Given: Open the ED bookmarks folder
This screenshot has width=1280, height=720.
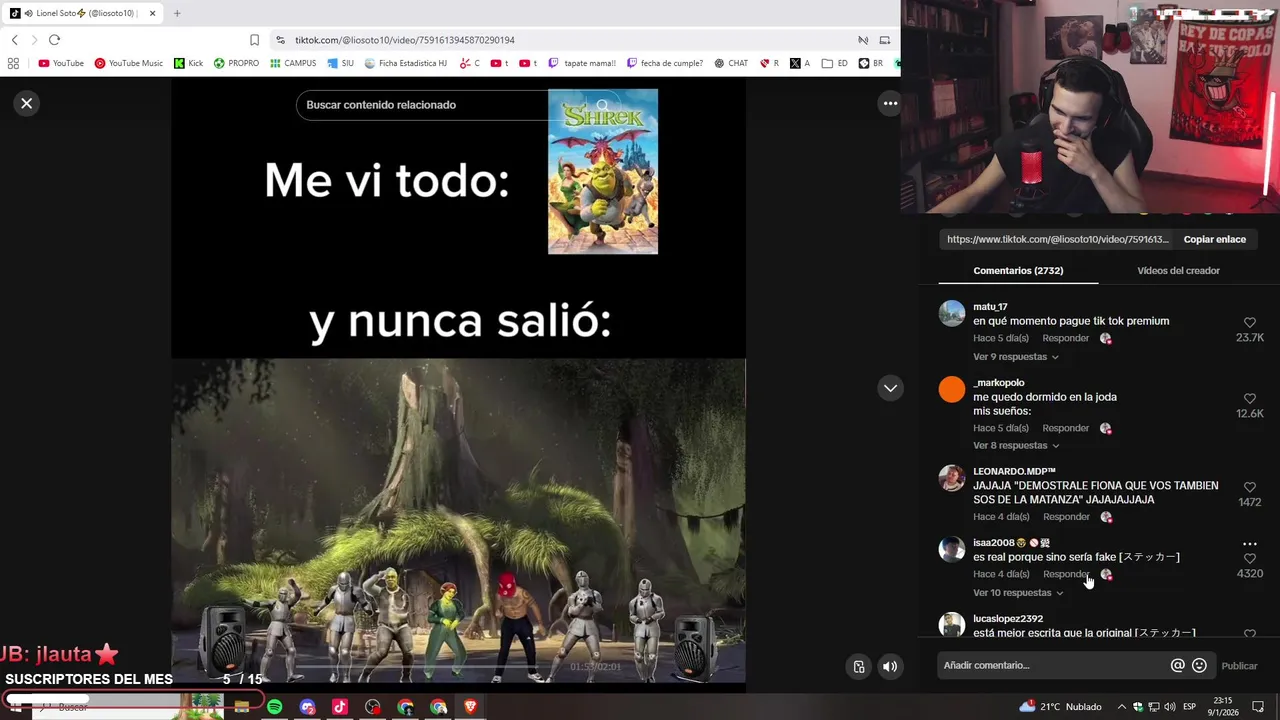Looking at the screenshot, I should pos(835,63).
